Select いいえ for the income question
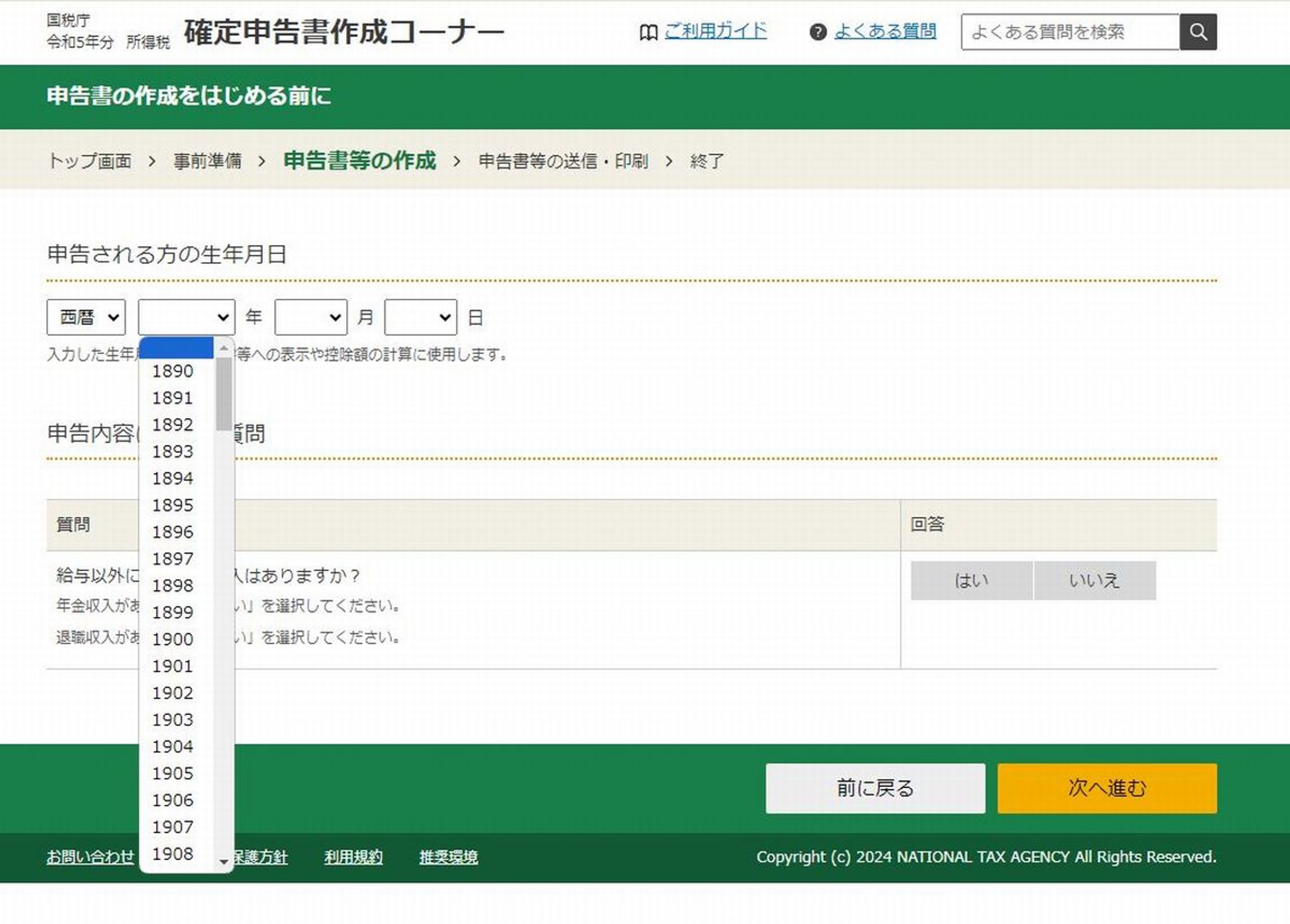Image resolution: width=1290 pixels, height=924 pixels. 1094,580
